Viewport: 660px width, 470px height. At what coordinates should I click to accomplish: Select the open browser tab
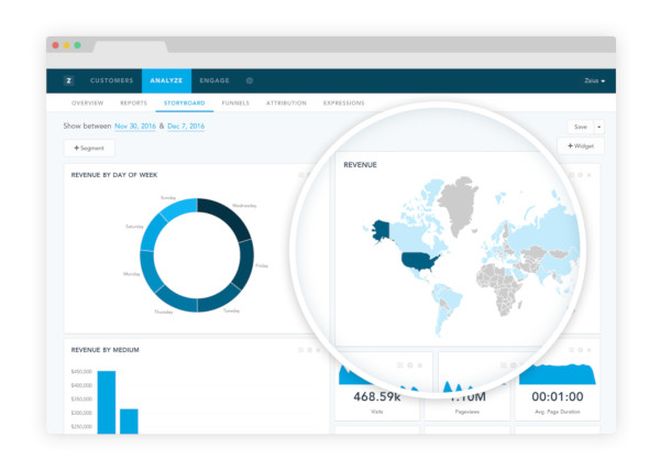(130, 47)
